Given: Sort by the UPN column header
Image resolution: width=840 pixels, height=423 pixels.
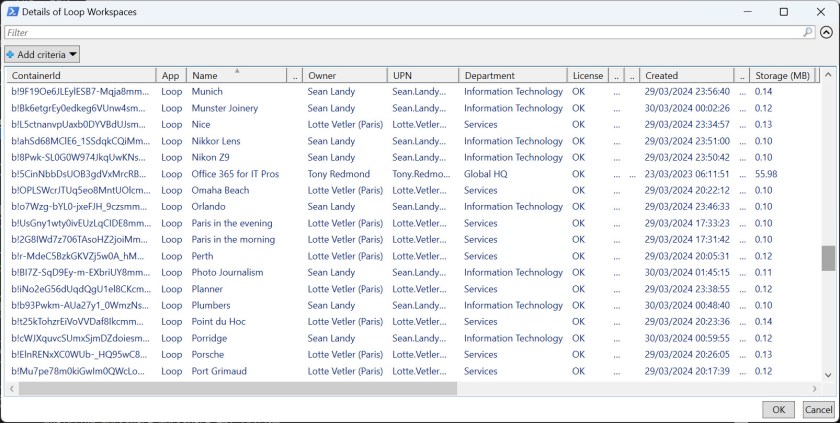Looking at the screenshot, I should pyautogui.click(x=423, y=75).
